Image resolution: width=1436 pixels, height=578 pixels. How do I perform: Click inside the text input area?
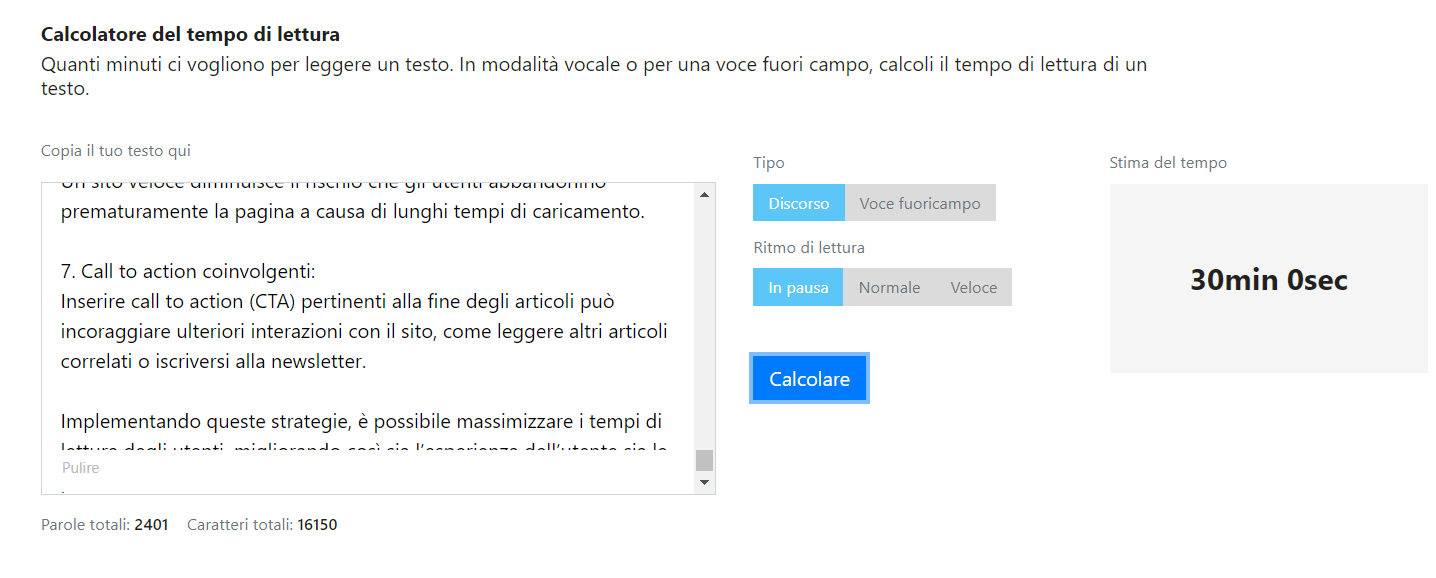[x=370, y=320]
